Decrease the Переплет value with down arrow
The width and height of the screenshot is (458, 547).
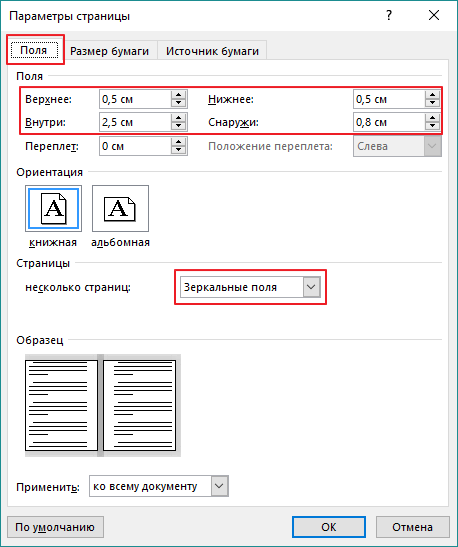[x=179, y=150]
